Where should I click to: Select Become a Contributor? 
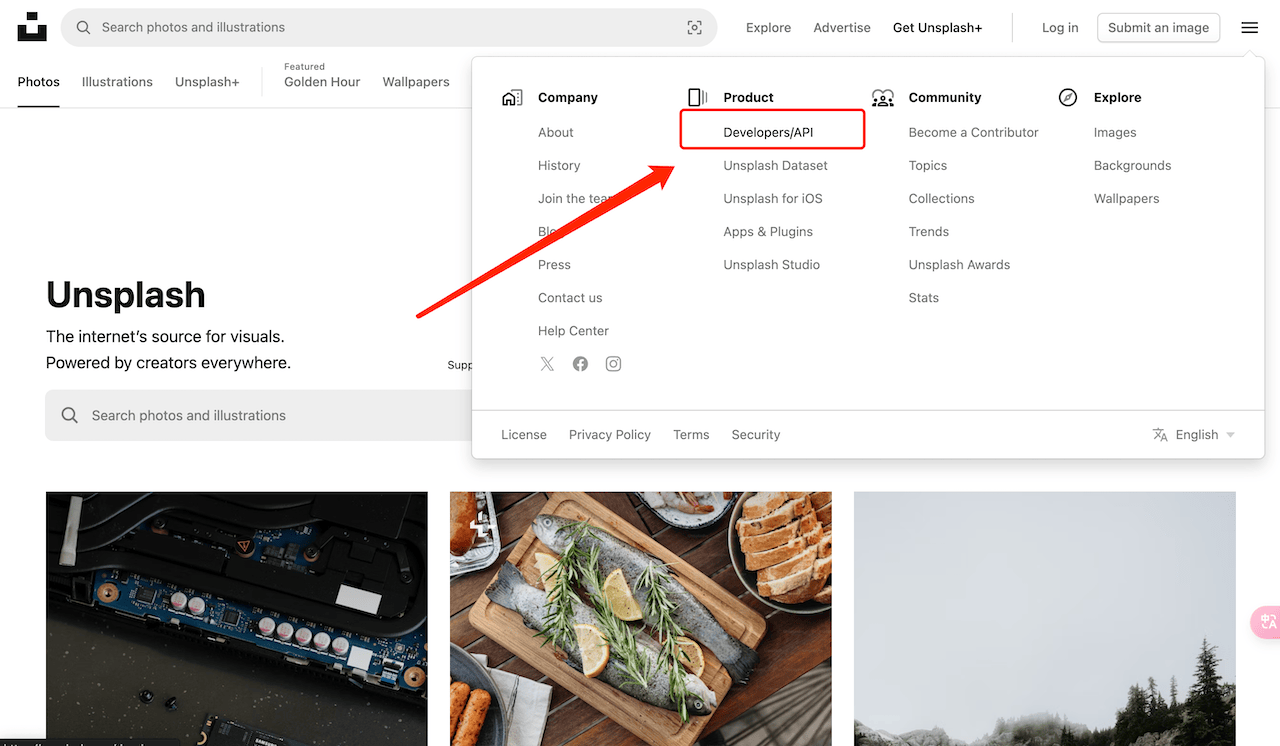click(x=974, y=132)
